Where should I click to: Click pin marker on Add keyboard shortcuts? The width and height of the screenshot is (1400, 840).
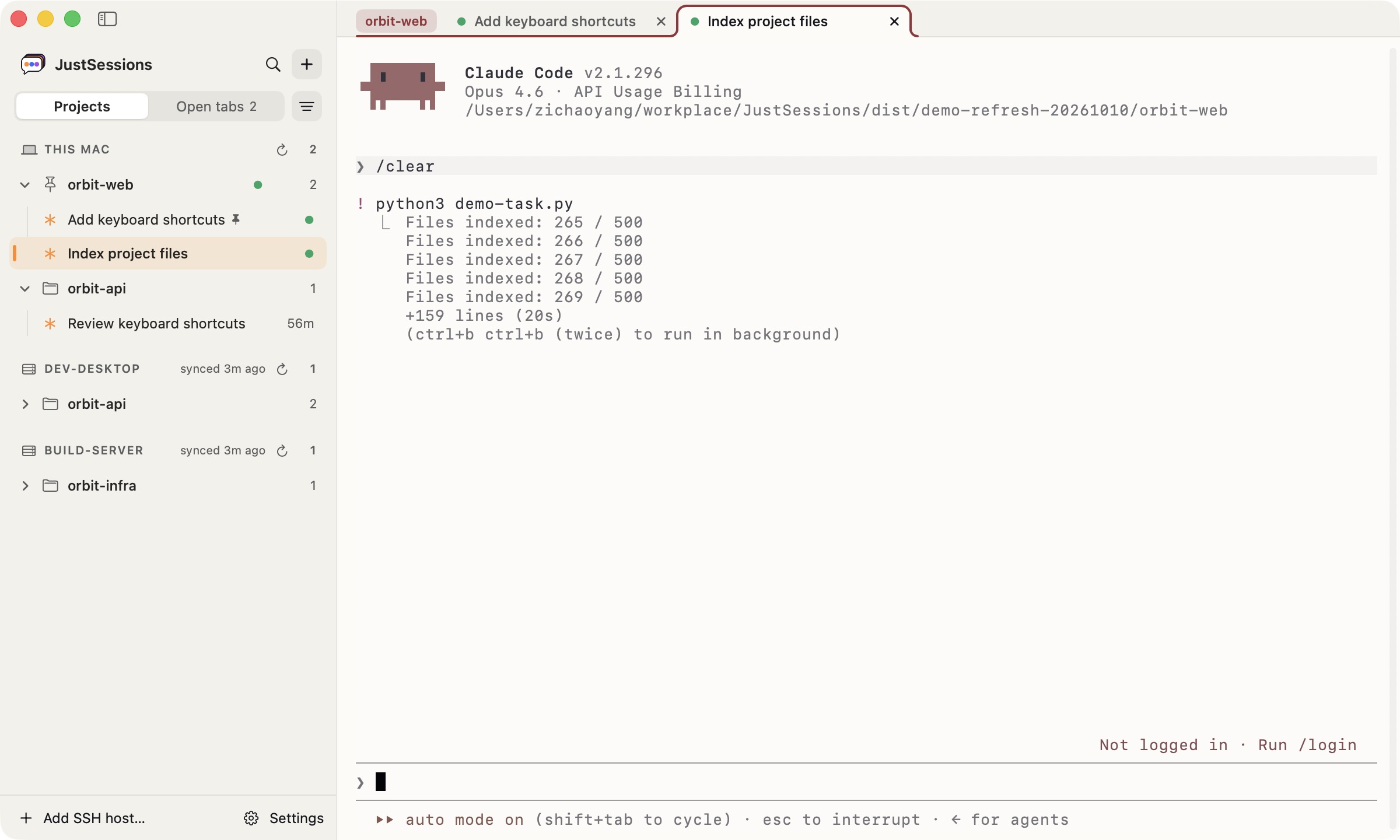point(236,219)
